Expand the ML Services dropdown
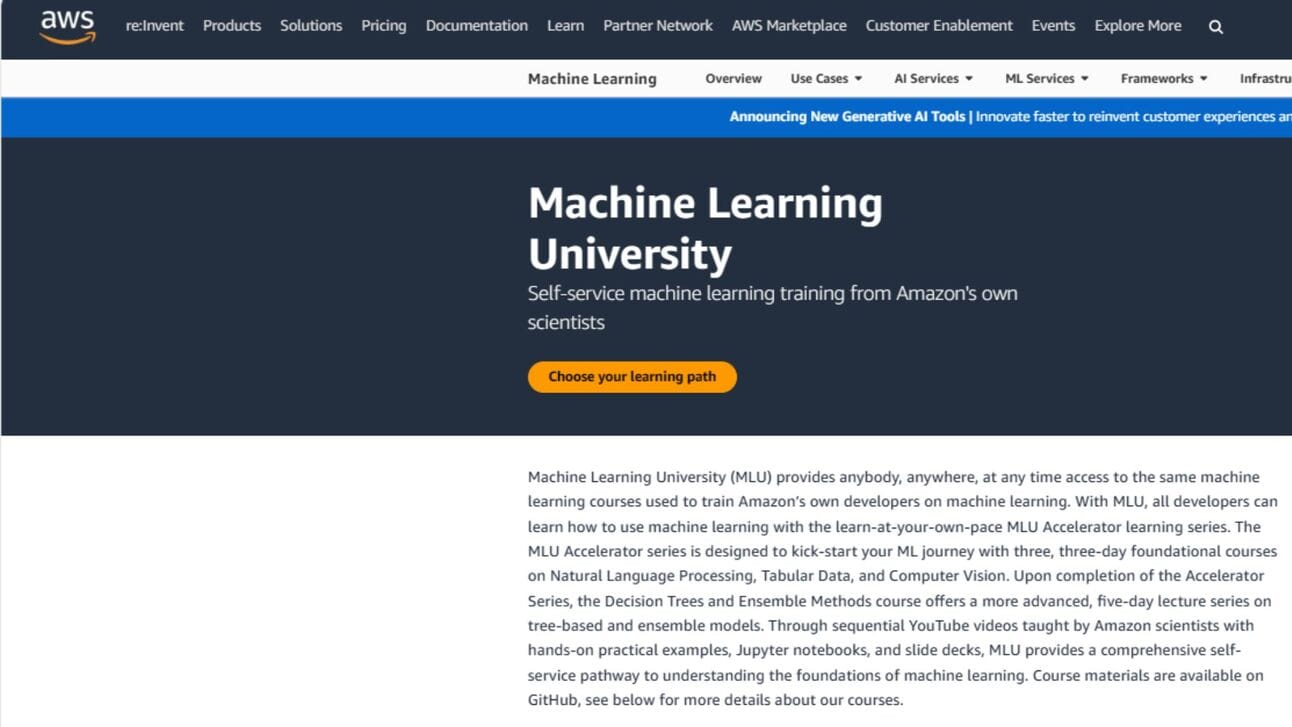 tap(1047, 79)
